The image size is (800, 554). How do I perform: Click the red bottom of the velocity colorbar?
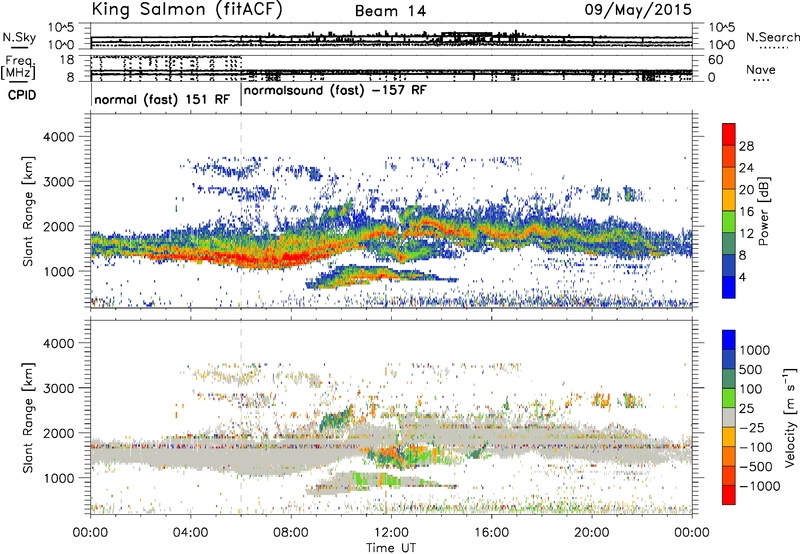click(x=729, y=495)
